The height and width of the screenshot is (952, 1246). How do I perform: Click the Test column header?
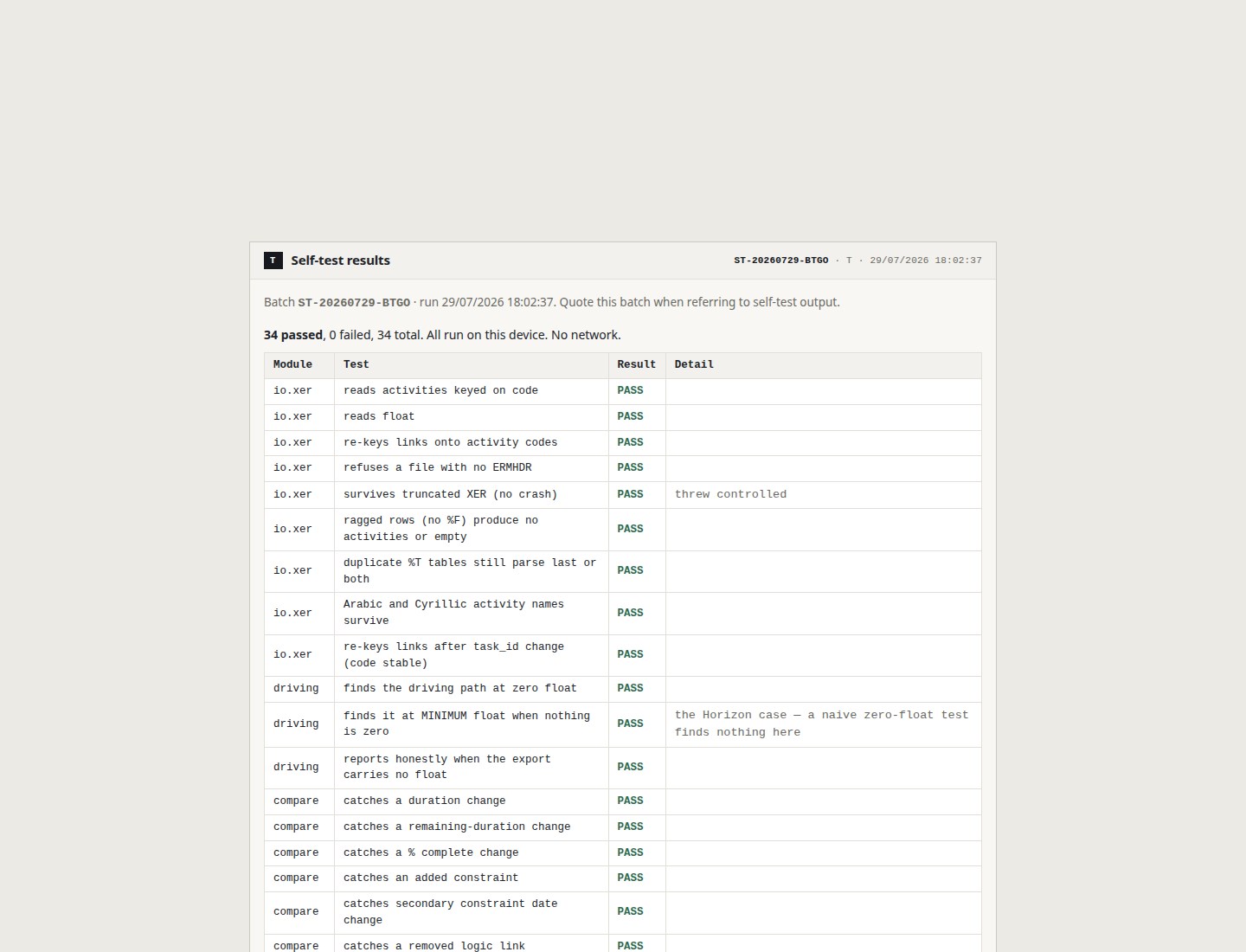pyautogui.click(x=472, y=365)
